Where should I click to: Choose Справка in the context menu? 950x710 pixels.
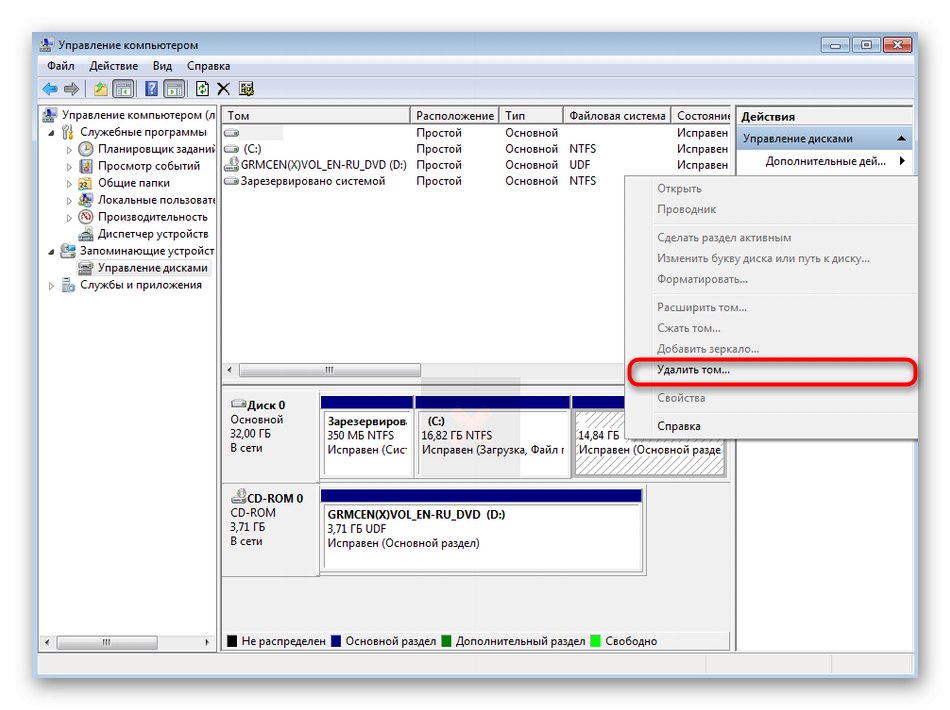[772, 426]
